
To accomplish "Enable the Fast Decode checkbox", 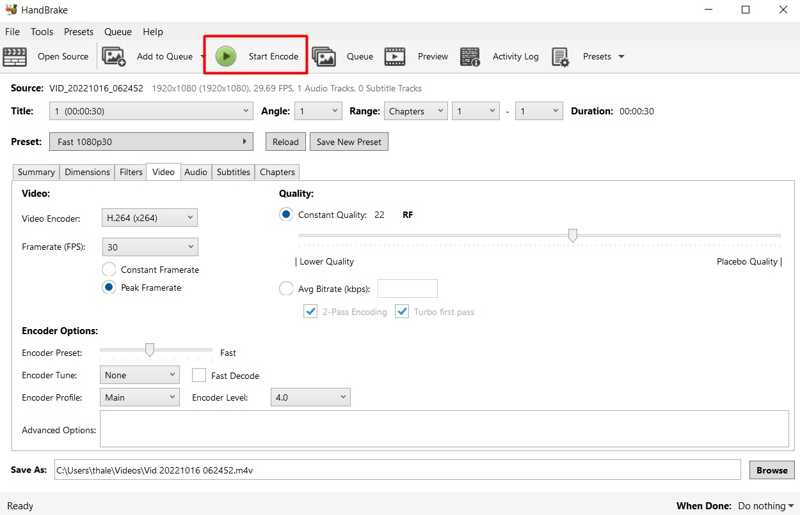I will (199, 376).
